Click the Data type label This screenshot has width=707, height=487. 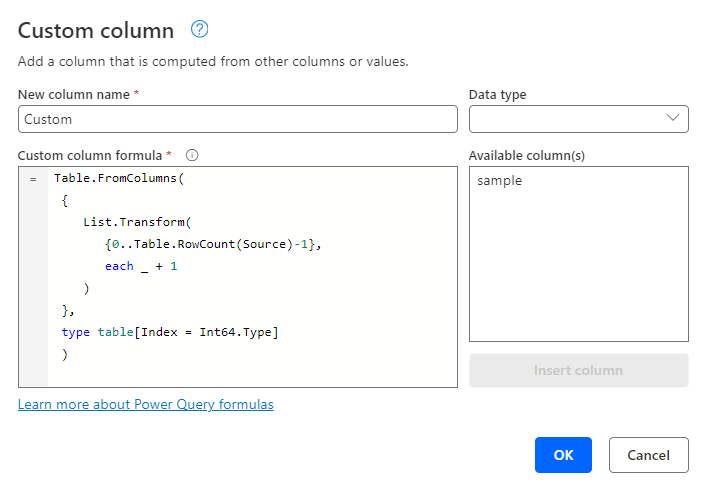pyautogui.click(x=497, y=95)
